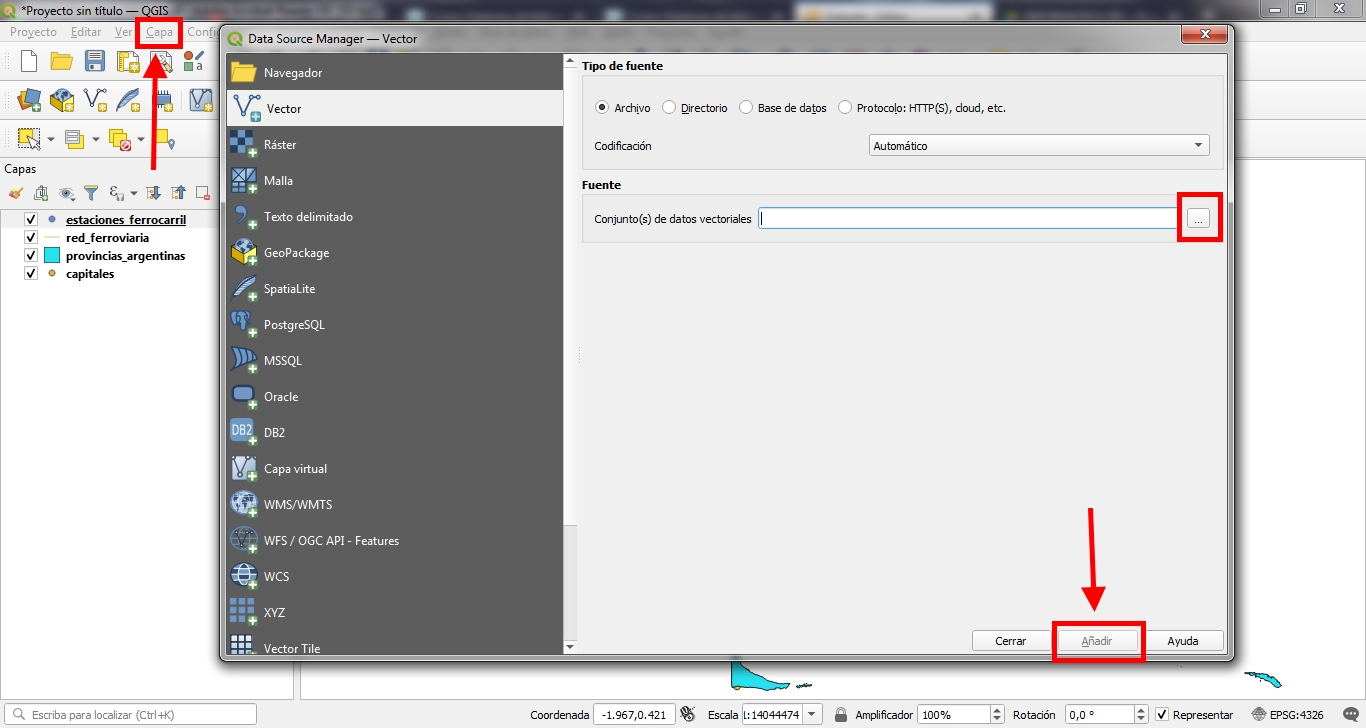Open the Editar menu

click(x=86, y=32)
